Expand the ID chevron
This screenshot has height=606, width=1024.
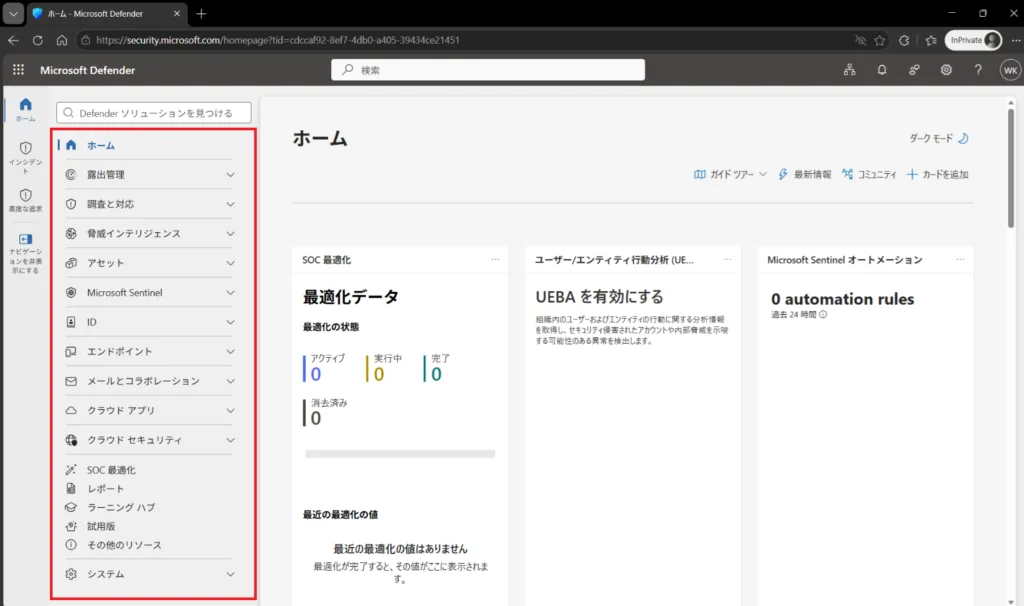pos(231,322)
